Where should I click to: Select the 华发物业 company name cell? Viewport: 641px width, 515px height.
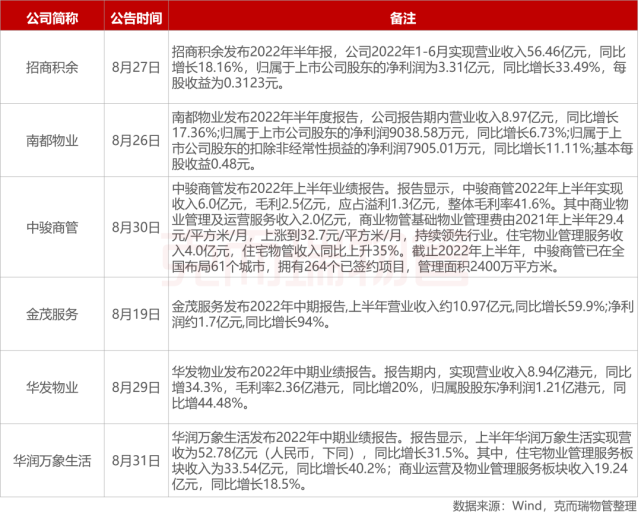pyautogui.click(x=52, y=387)
